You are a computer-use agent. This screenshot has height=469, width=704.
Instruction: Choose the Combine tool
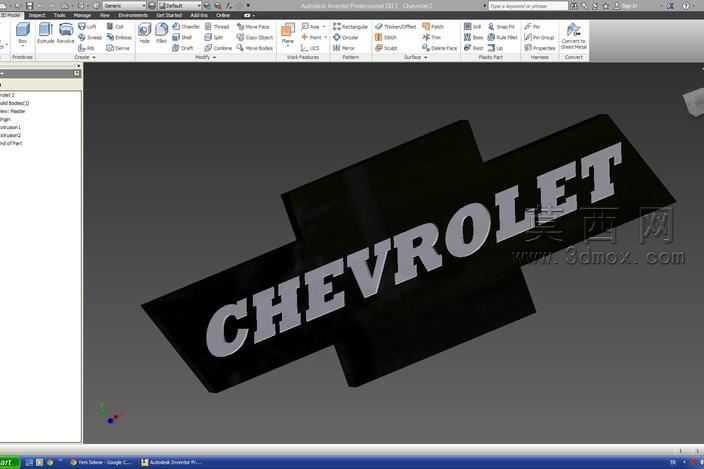(x=218, y=48)
